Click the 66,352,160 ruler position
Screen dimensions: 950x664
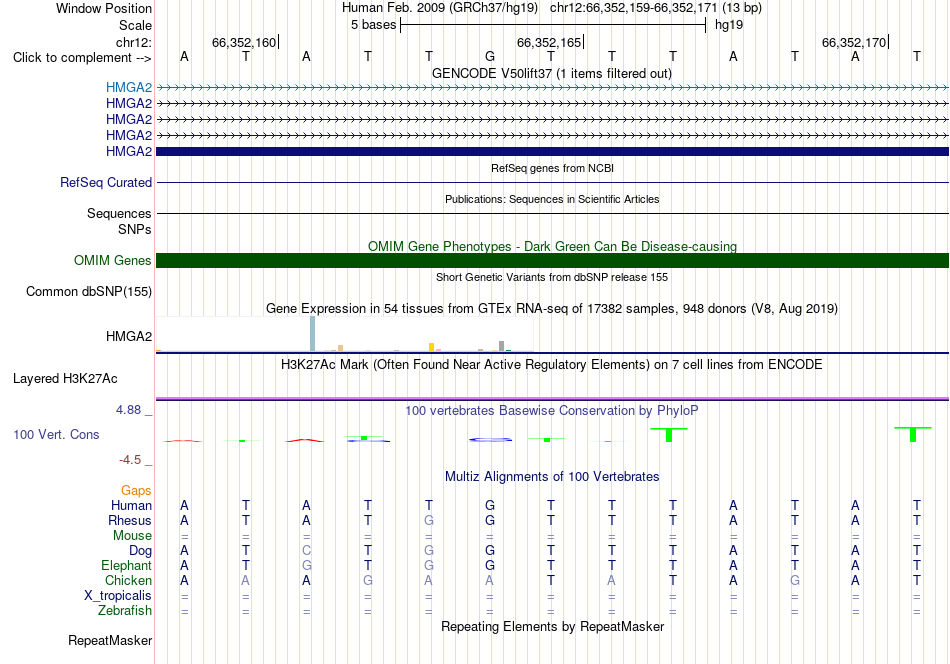(244, 42)
